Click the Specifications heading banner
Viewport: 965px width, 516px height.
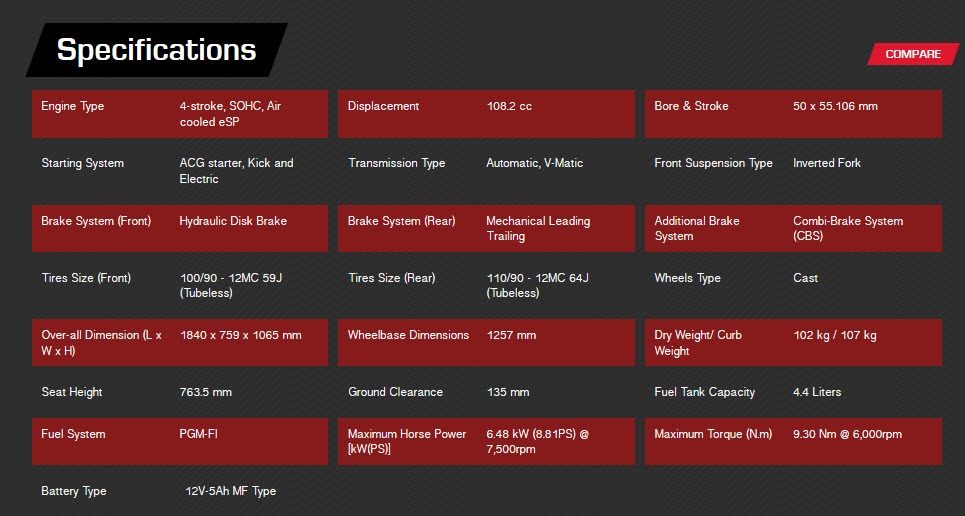pyautogui.click(x=156, y=50)
